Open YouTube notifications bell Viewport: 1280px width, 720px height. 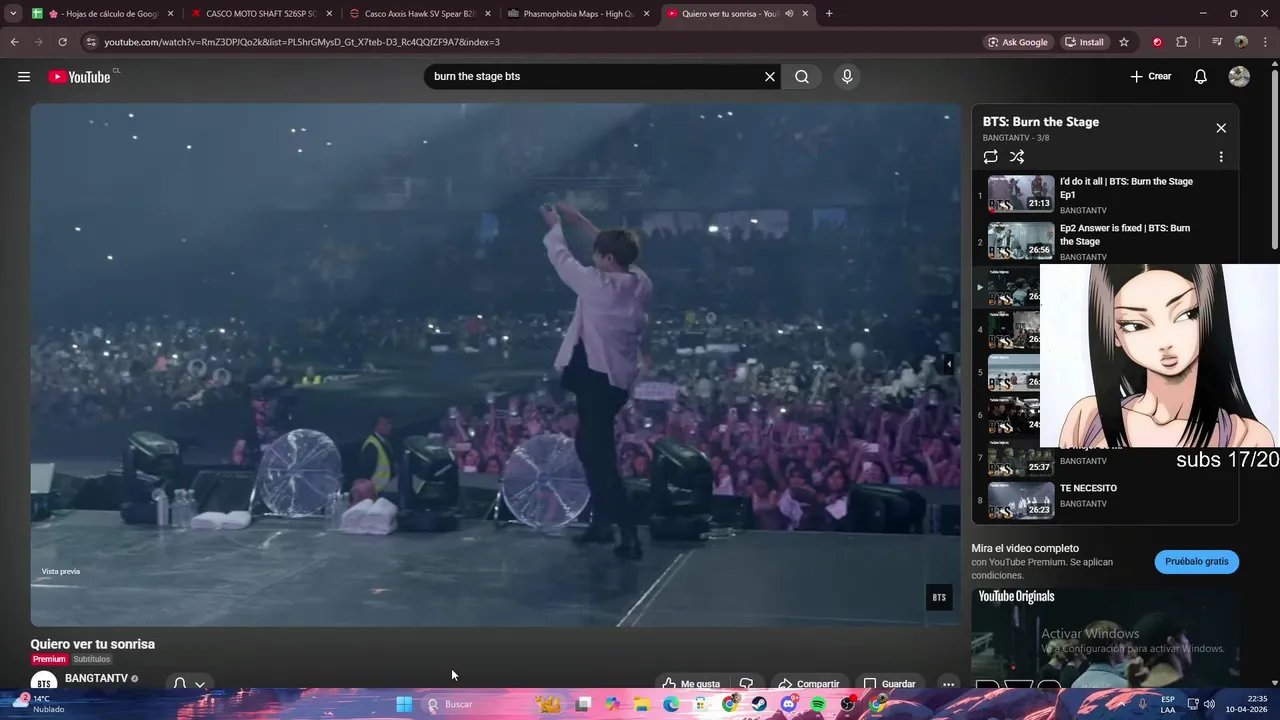coord(1201,76)
